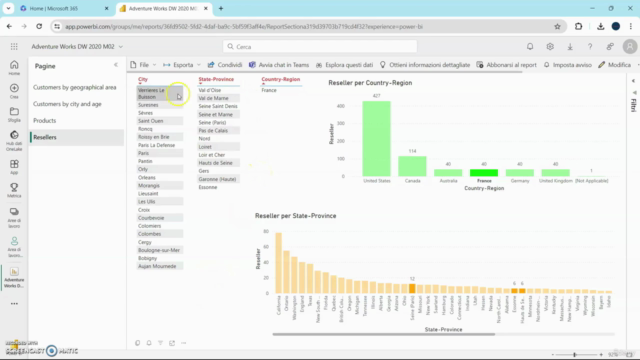
Task: Expand the Filtri pane
Action: point(633,81)
